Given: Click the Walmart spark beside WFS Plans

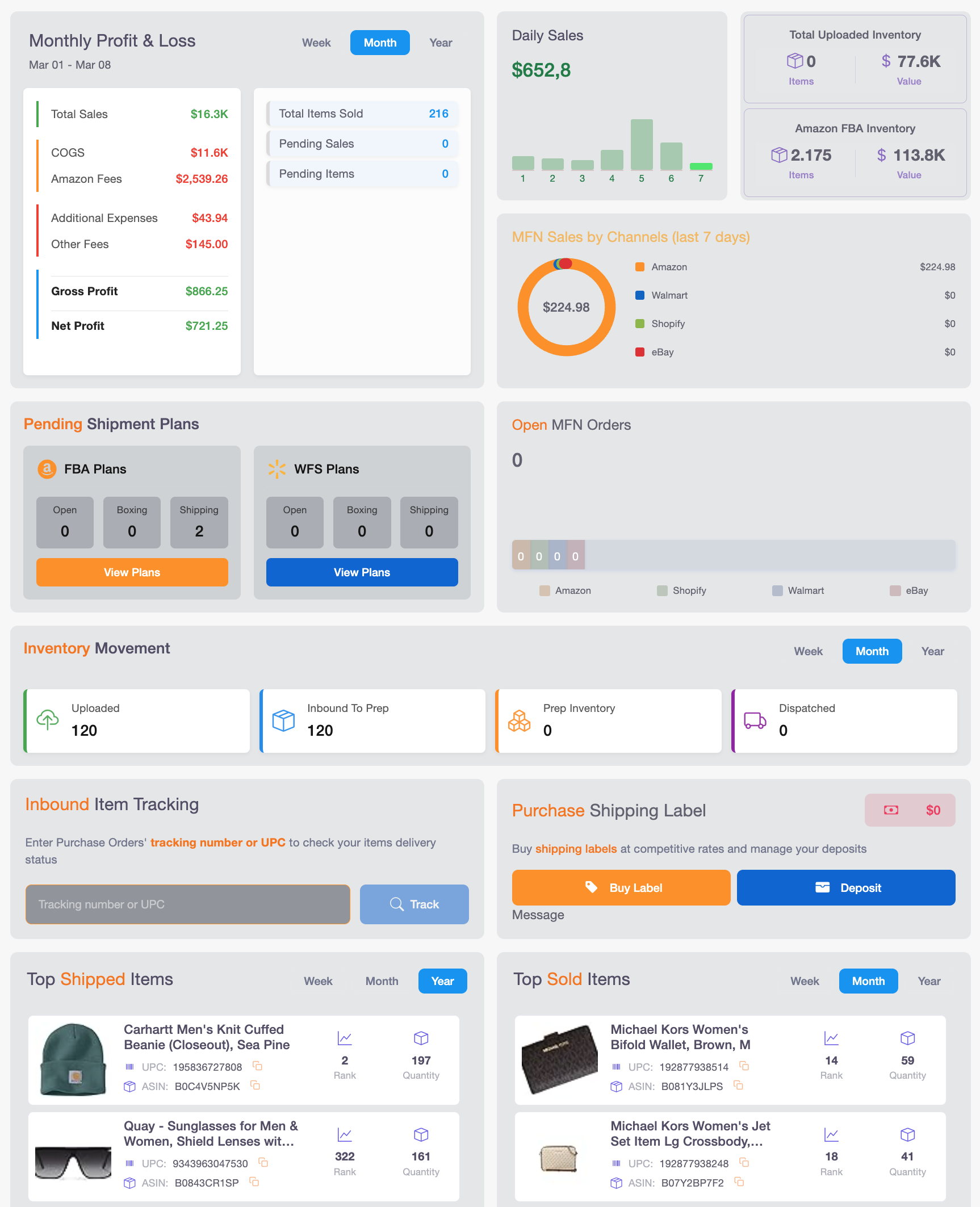Looking at the screenshot, I should [x=277, y=469].
